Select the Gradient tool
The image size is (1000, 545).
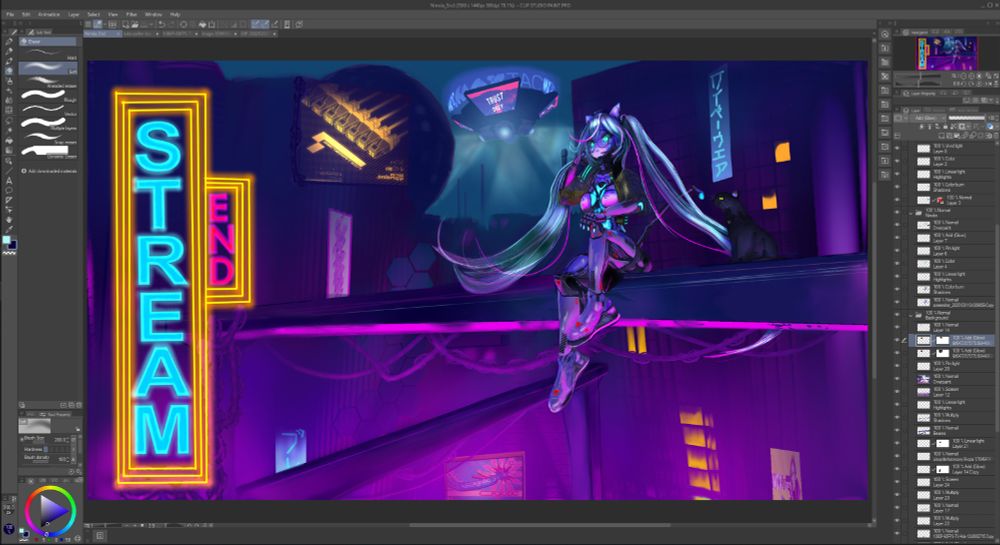(9, 150)
